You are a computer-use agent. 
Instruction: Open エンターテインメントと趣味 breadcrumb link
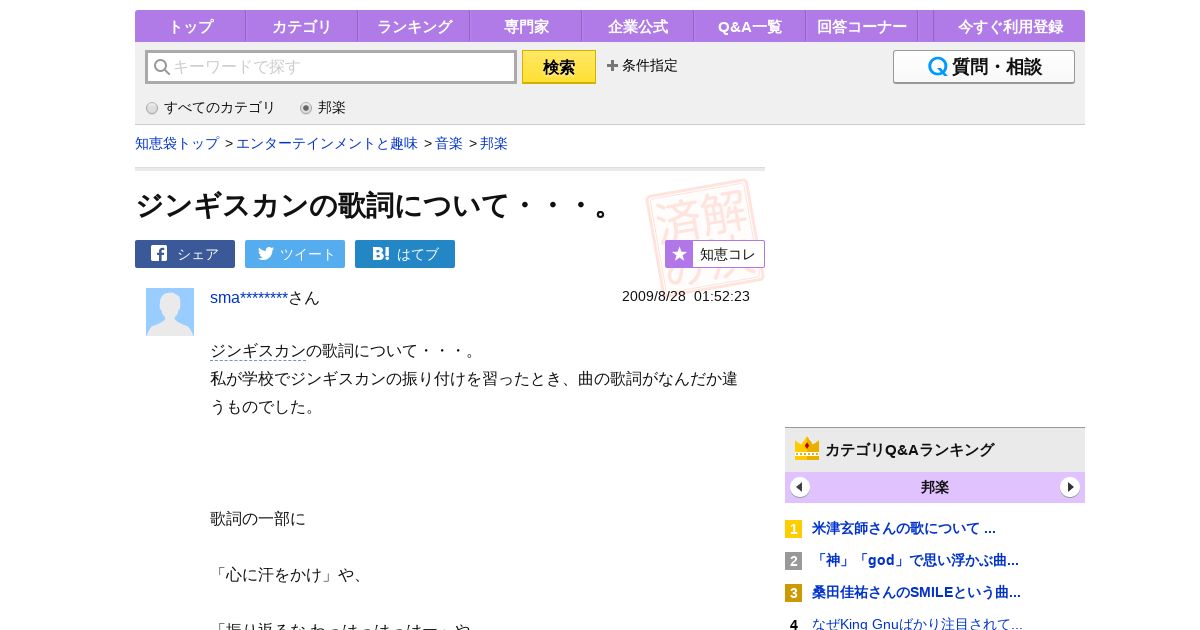coord(327,143)
